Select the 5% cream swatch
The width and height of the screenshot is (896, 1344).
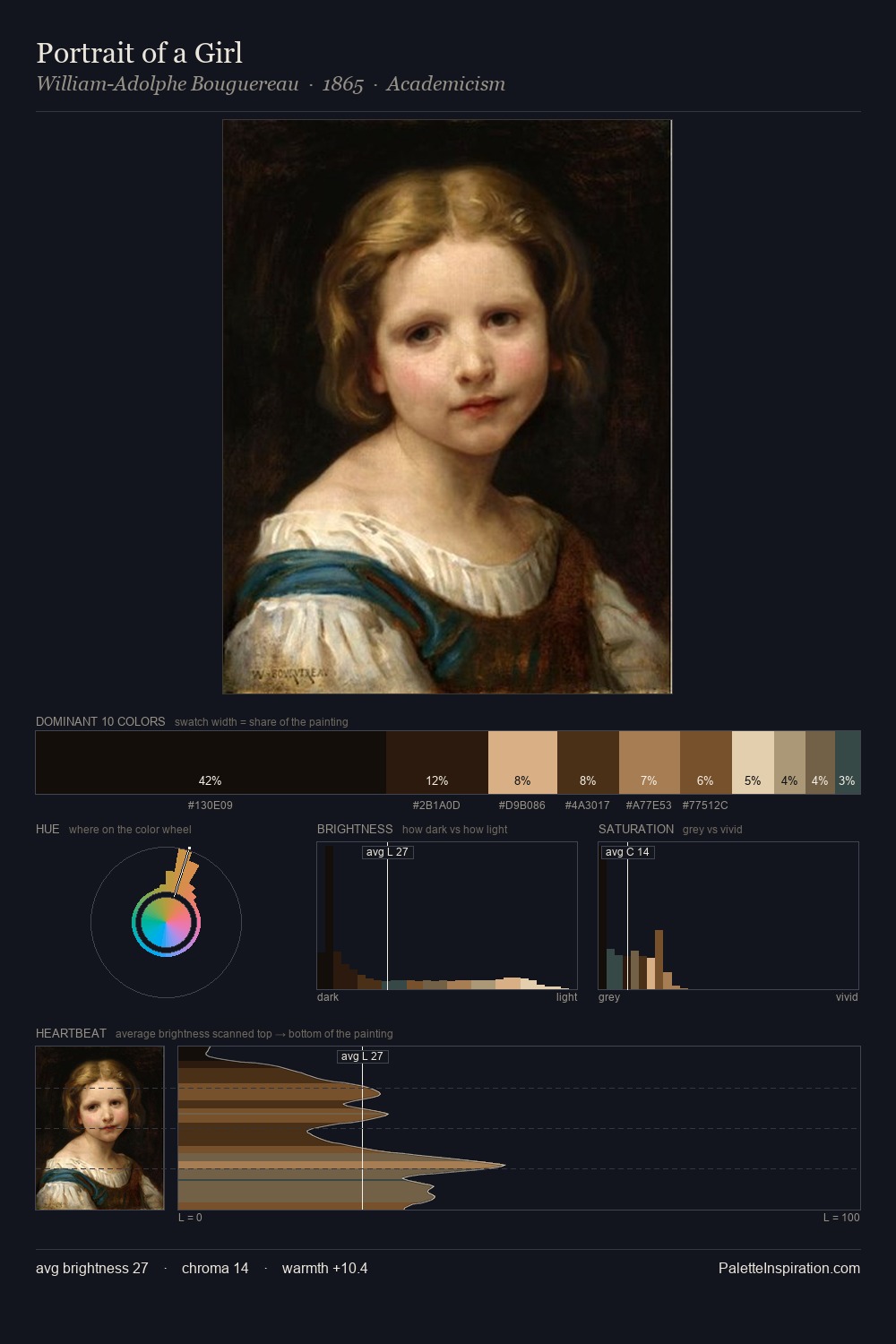tap(753, 762)
